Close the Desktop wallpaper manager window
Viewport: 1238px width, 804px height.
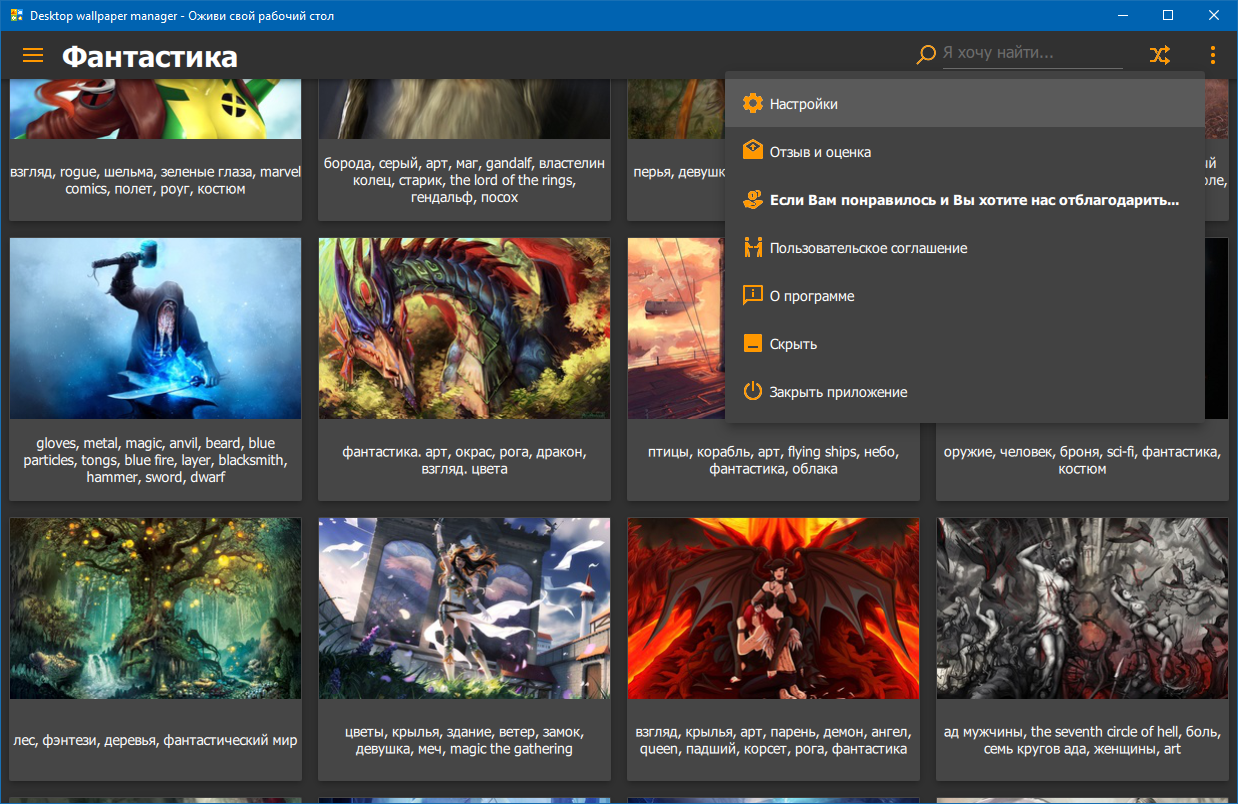1214,15
